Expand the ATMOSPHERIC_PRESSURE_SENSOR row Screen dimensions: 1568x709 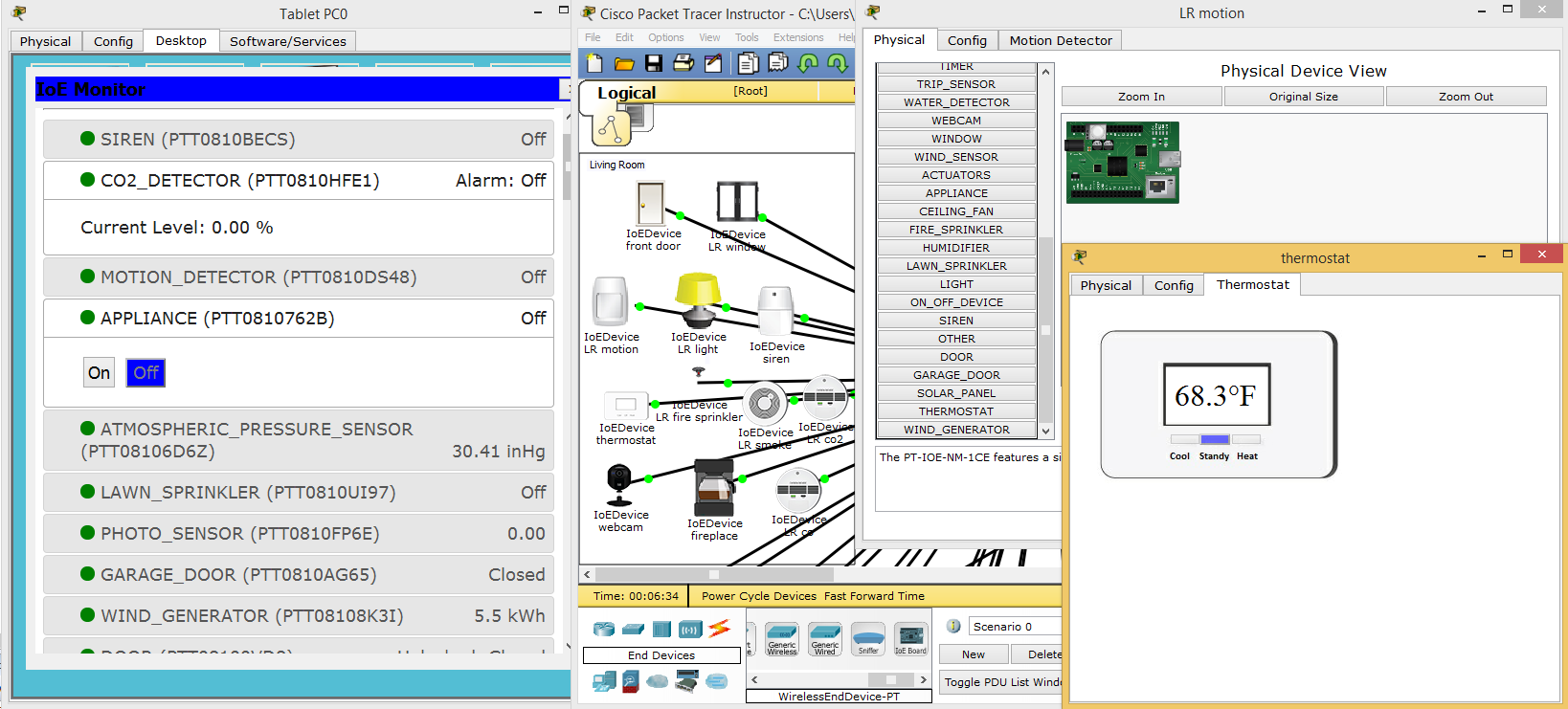tap(299, 440)
